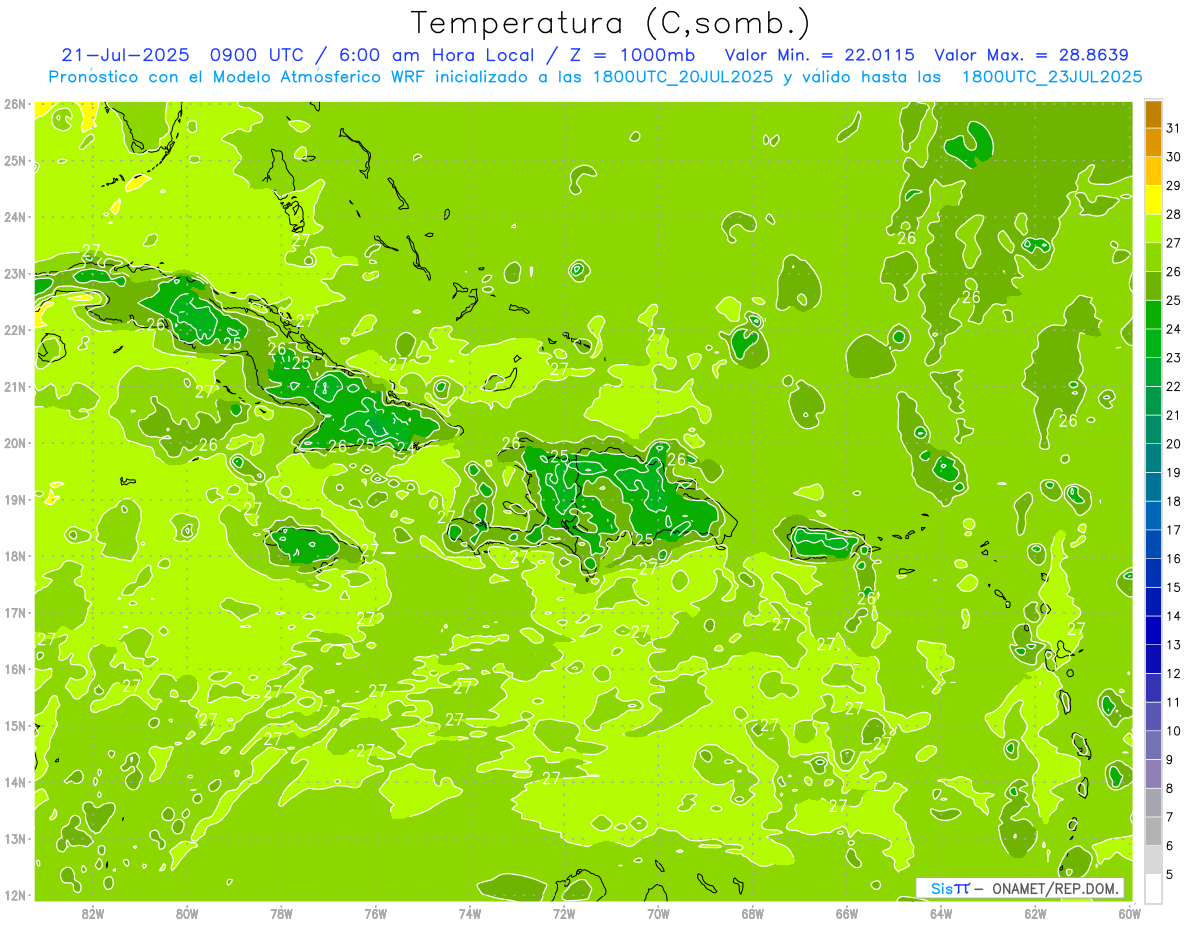Click the 26N latitude axis label
1200x927 pixels.
point(14,104)
